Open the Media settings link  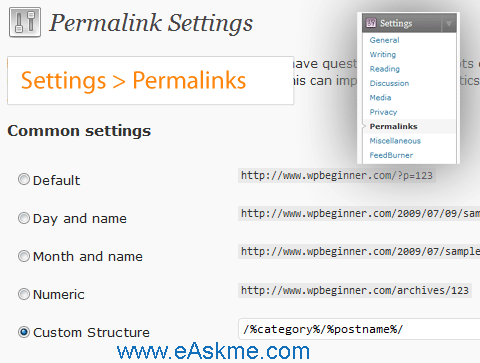(x=380, y=98)
